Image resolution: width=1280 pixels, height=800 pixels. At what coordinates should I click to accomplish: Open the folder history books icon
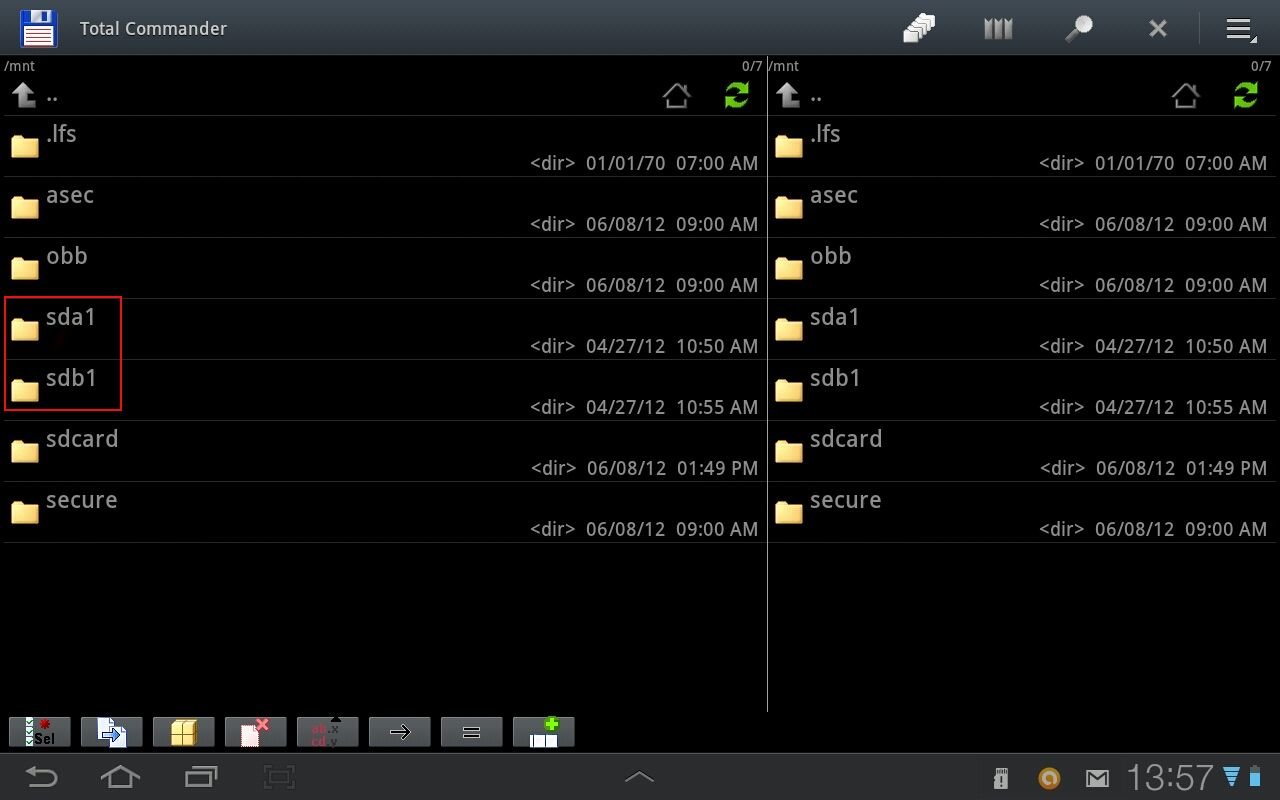click(x=999, y=28)
